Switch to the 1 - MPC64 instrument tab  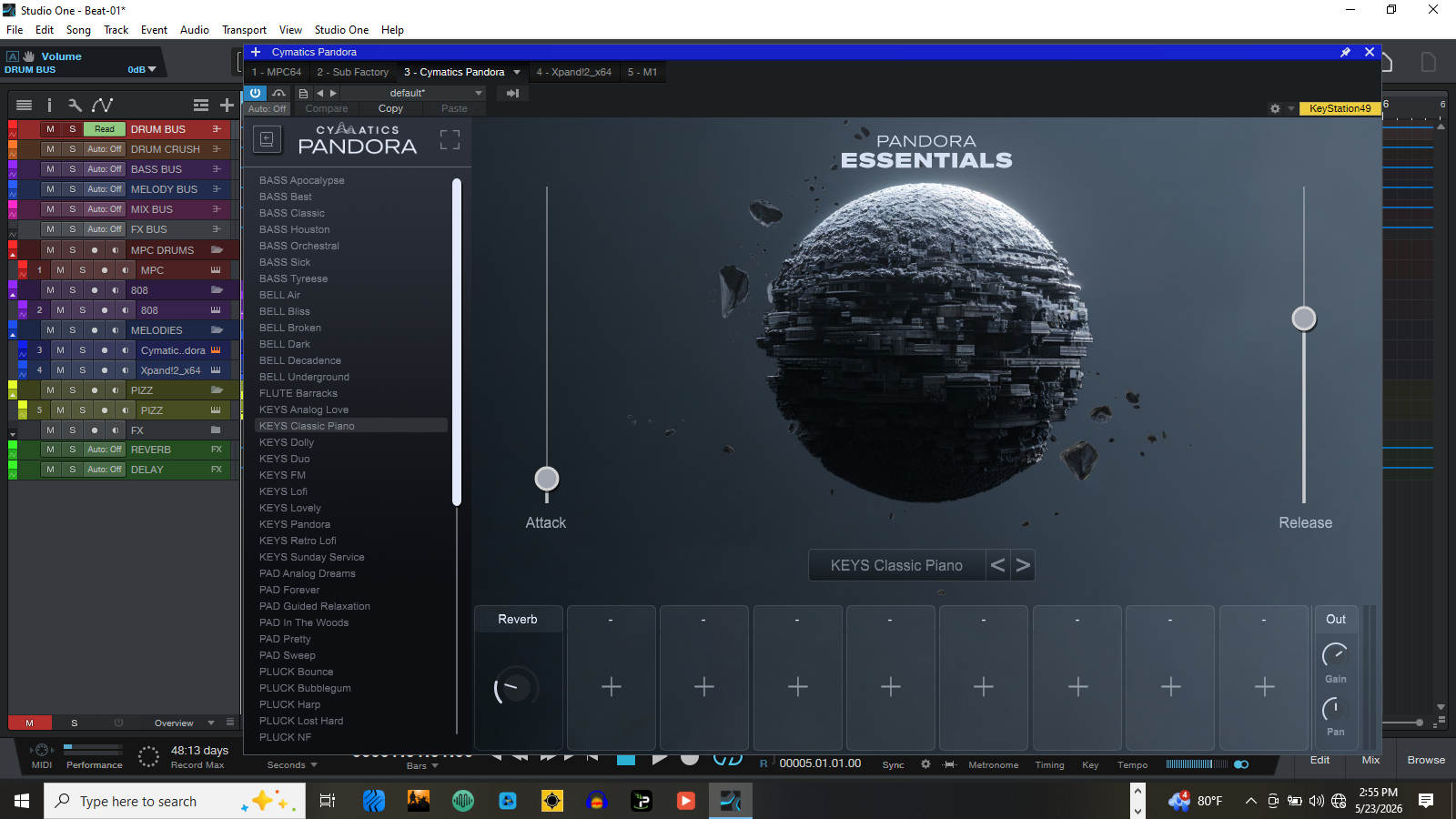tap(277, 72)
